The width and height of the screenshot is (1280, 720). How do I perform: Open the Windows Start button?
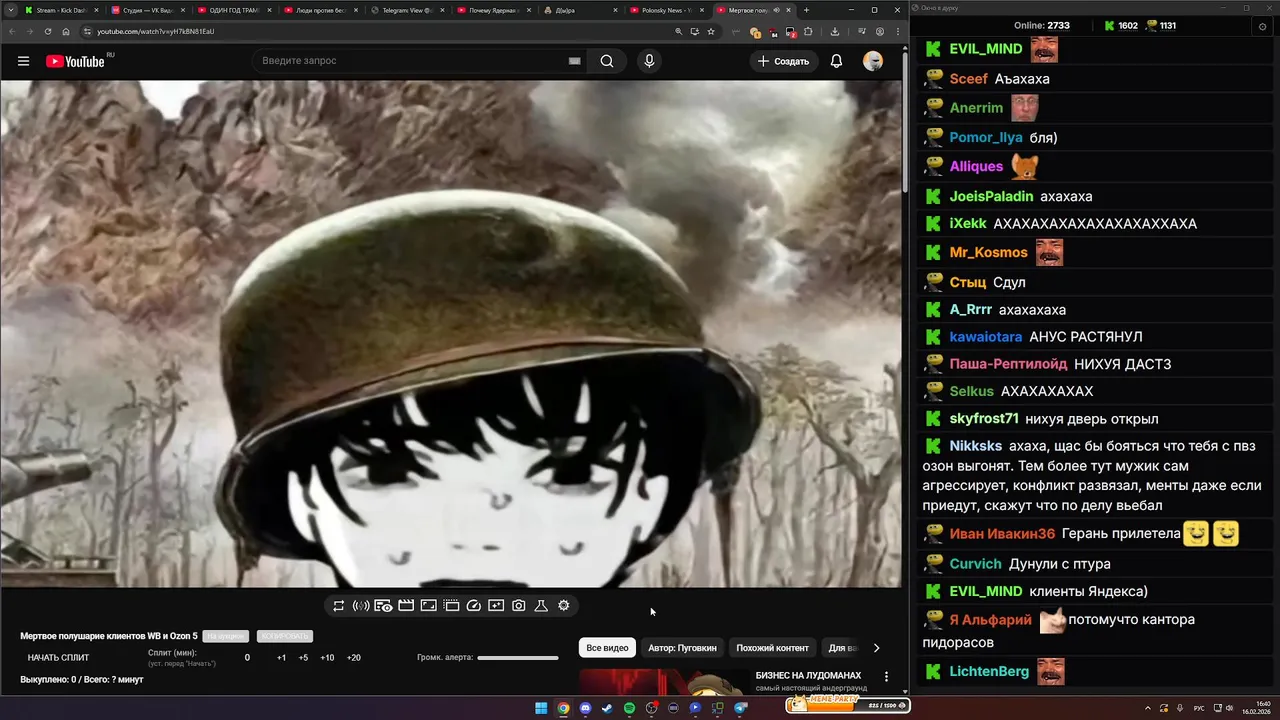click(541, 708)
